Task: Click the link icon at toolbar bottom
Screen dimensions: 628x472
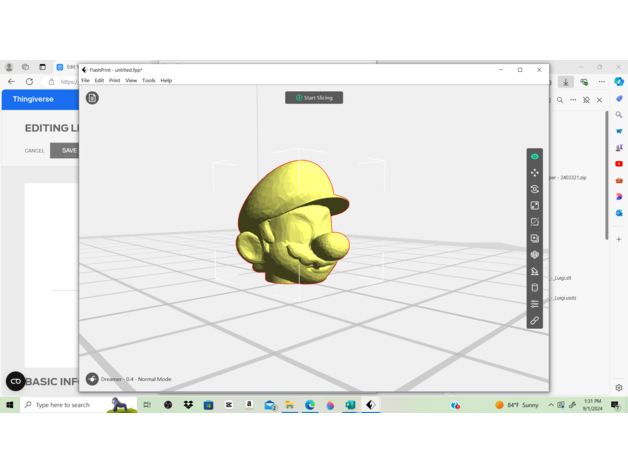Action: pyautogui.click(x=534, y=321)
